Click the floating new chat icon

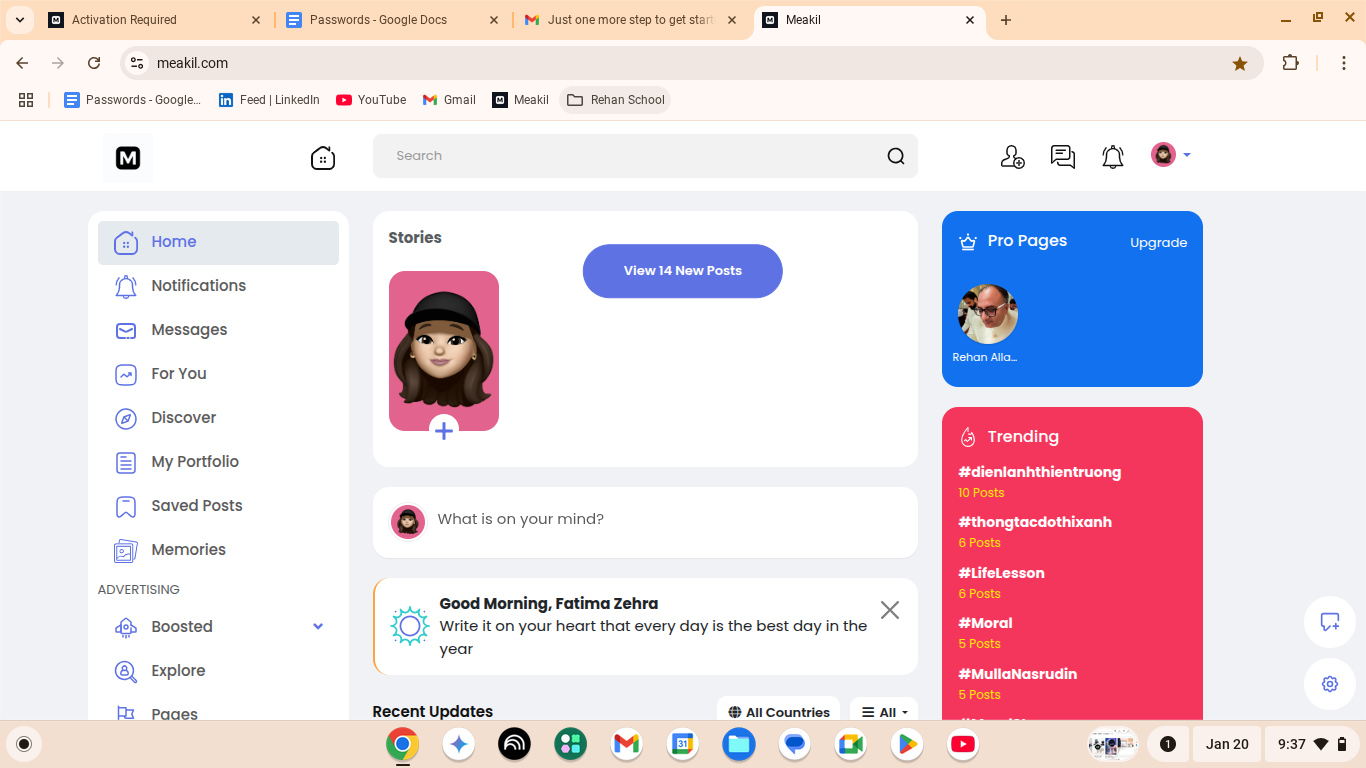click(1329, 622)
